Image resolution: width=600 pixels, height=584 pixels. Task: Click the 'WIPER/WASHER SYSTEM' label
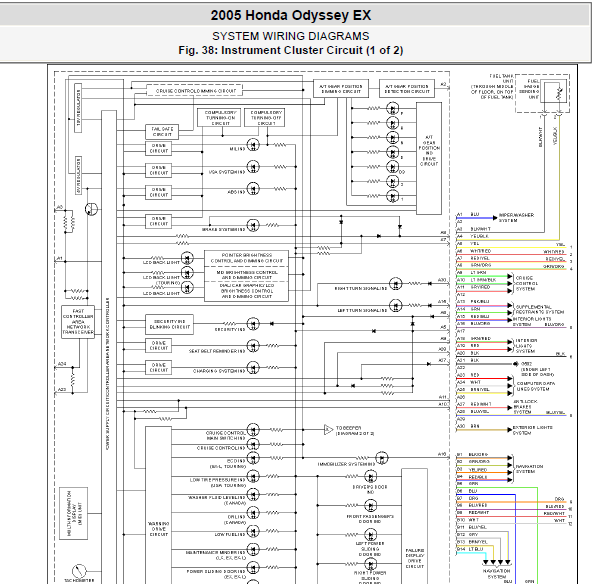coord(516,218)
